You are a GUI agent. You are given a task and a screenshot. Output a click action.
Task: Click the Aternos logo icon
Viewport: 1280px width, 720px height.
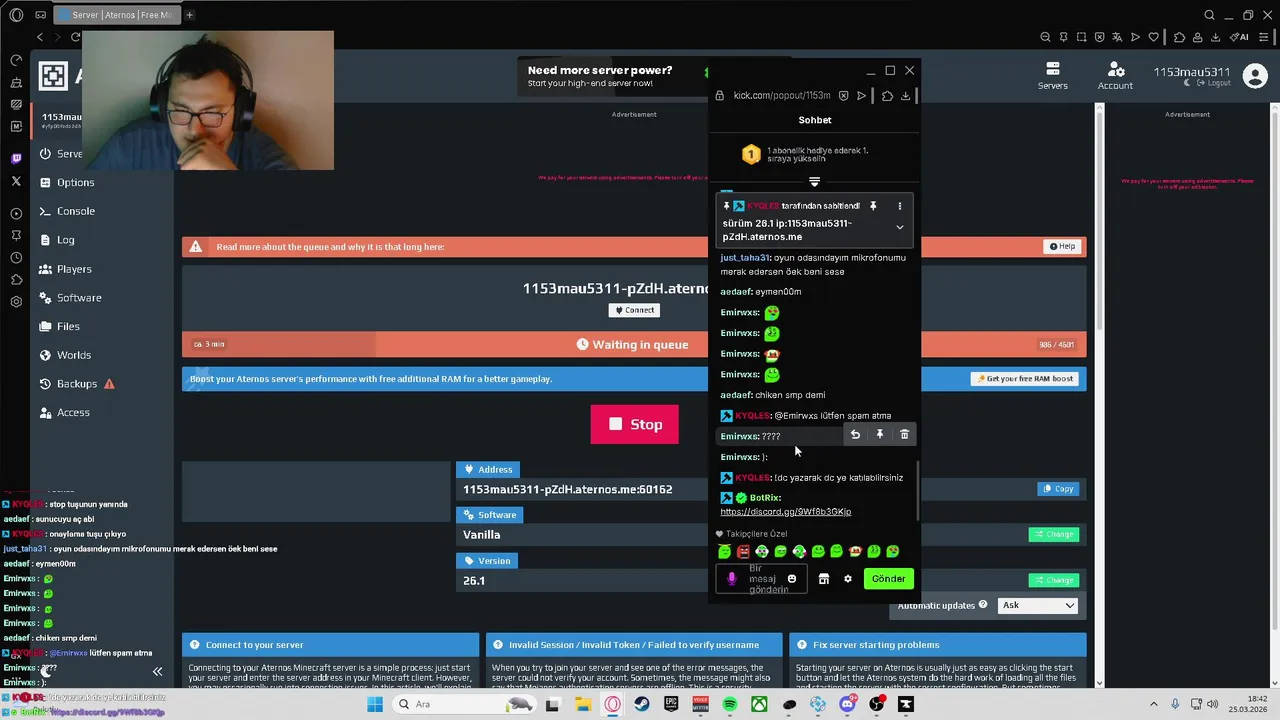pyautogui.click(x=53, y=75)
